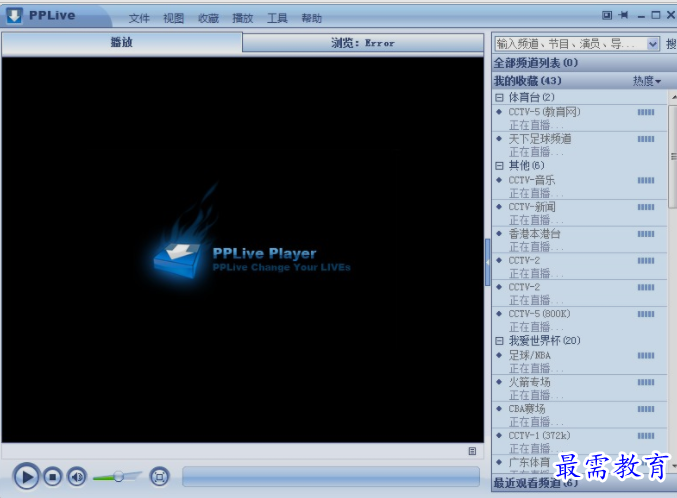This screenshot has width=677, height=498.
Task: Click diamond icon beside CCTV-音乐
Action: [x=499, y=180]
